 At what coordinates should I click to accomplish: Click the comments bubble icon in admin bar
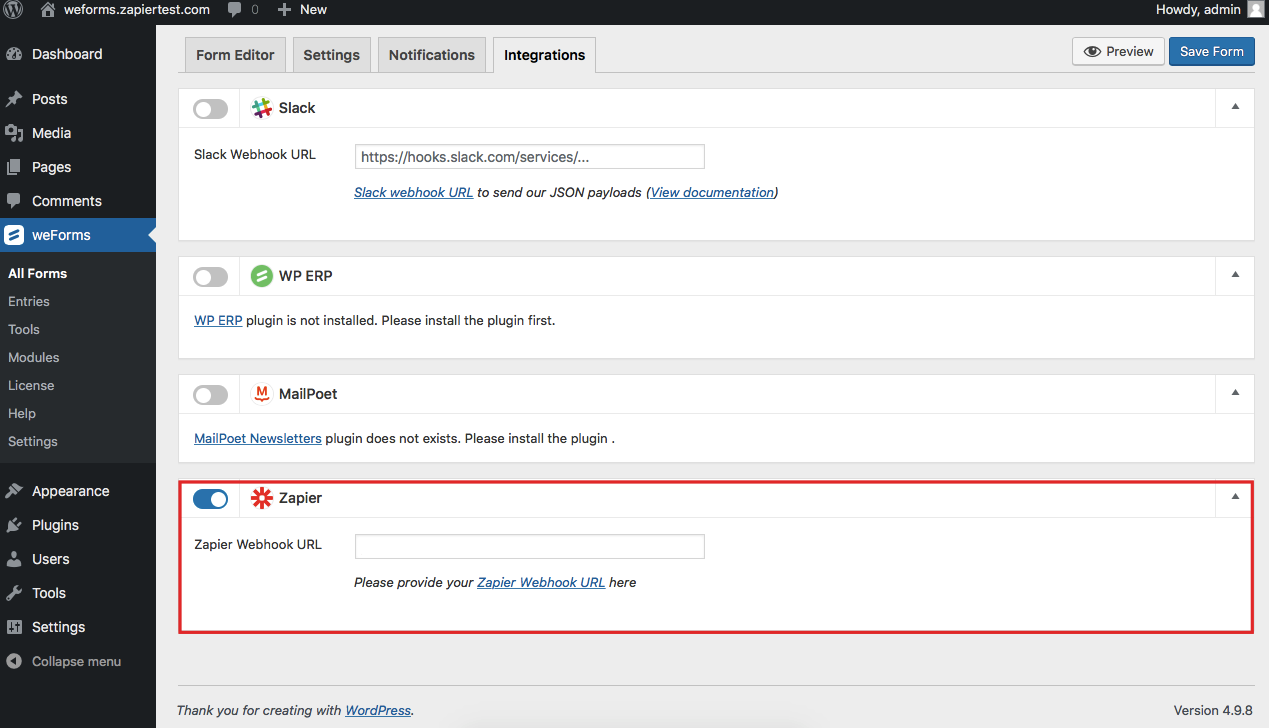(x=234, y=10)
